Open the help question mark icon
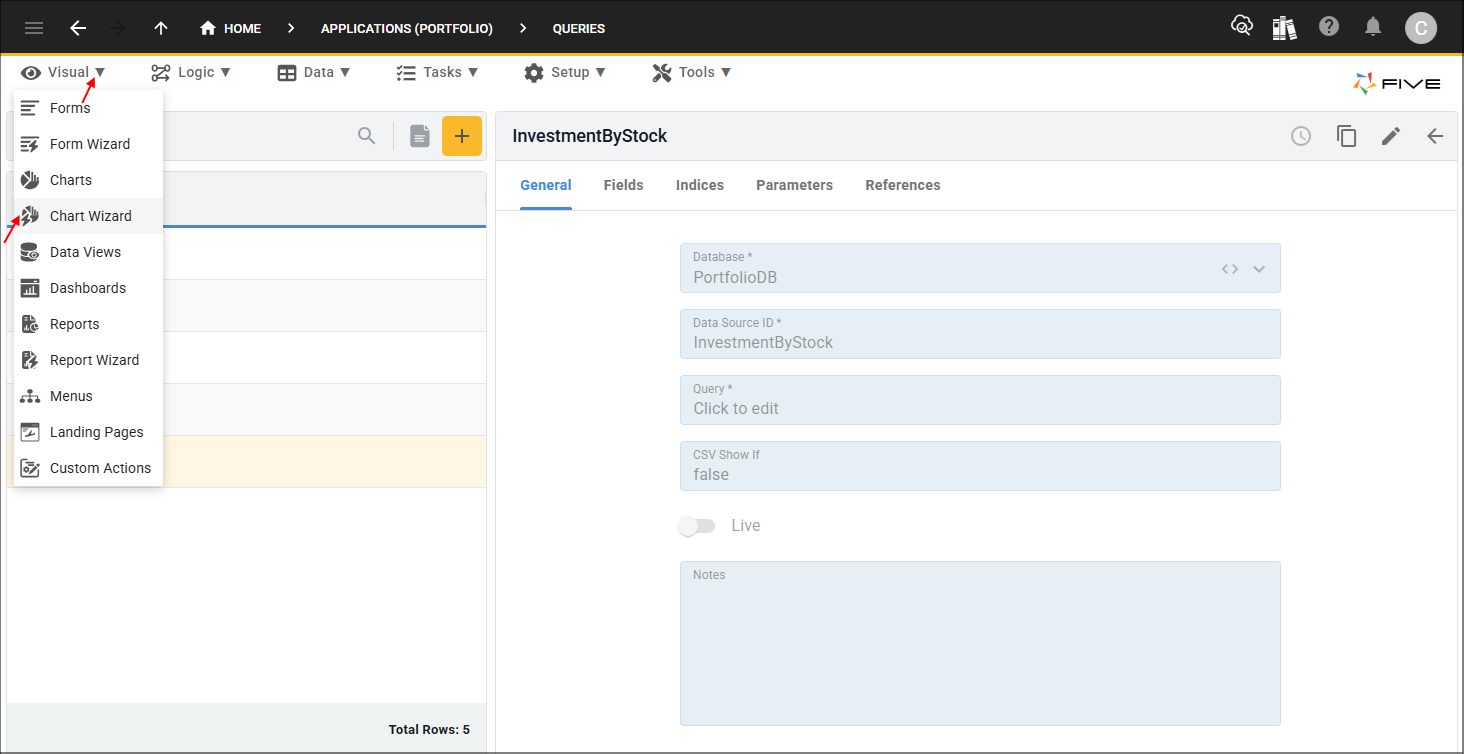Image resolution: width=1464 pixels, height=754 pixels. click(x=1329, y=27)
